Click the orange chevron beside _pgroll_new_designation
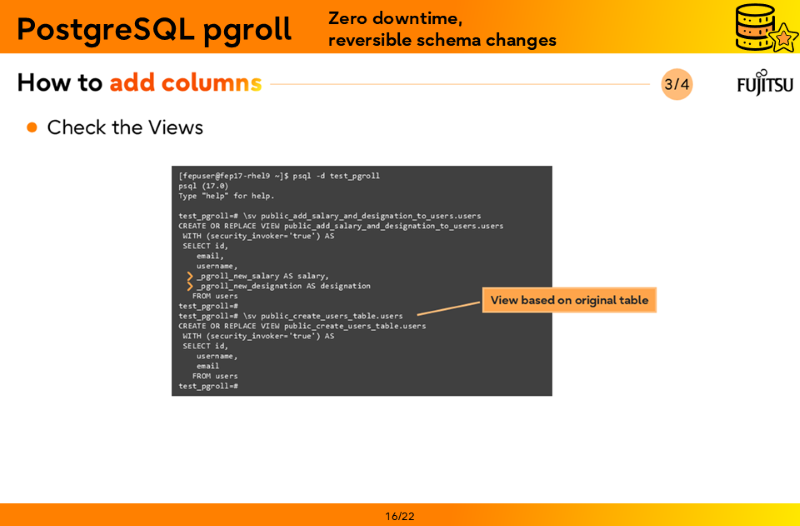Viewport: 800px width, 526px height. click(x=190, y=286)
